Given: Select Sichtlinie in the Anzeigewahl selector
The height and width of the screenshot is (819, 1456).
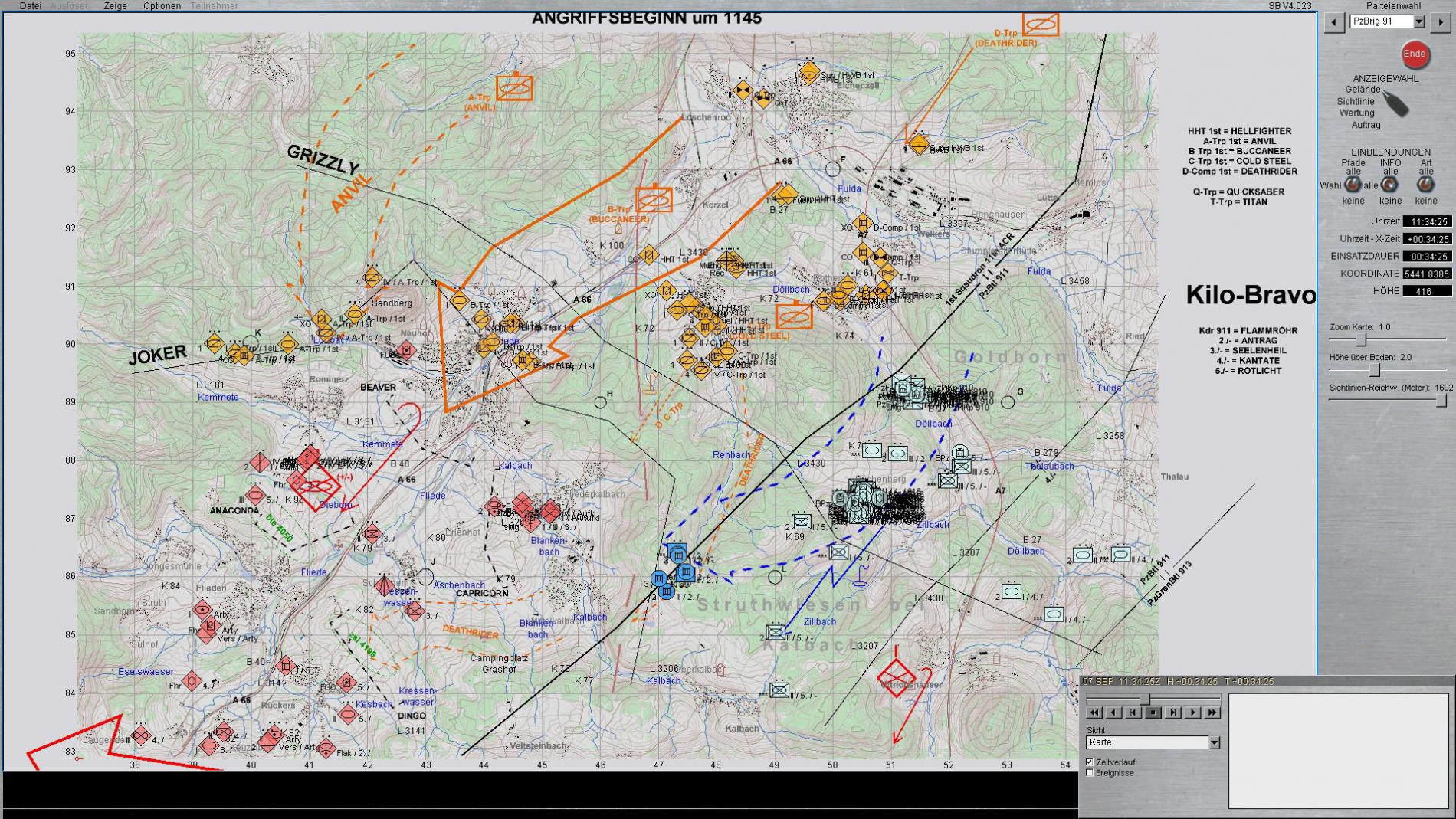Looking at the screenshot, I should 1356,101.
